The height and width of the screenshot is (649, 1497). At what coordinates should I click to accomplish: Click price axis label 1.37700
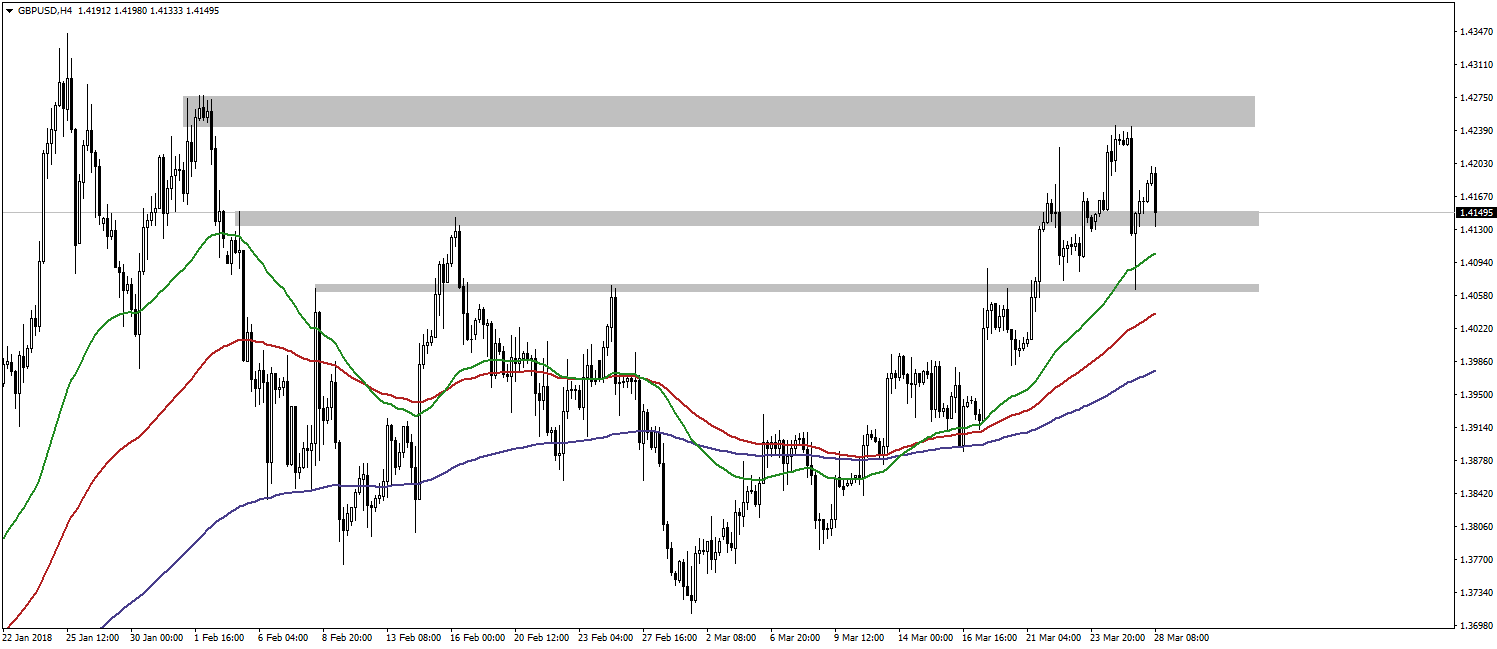1475,559
